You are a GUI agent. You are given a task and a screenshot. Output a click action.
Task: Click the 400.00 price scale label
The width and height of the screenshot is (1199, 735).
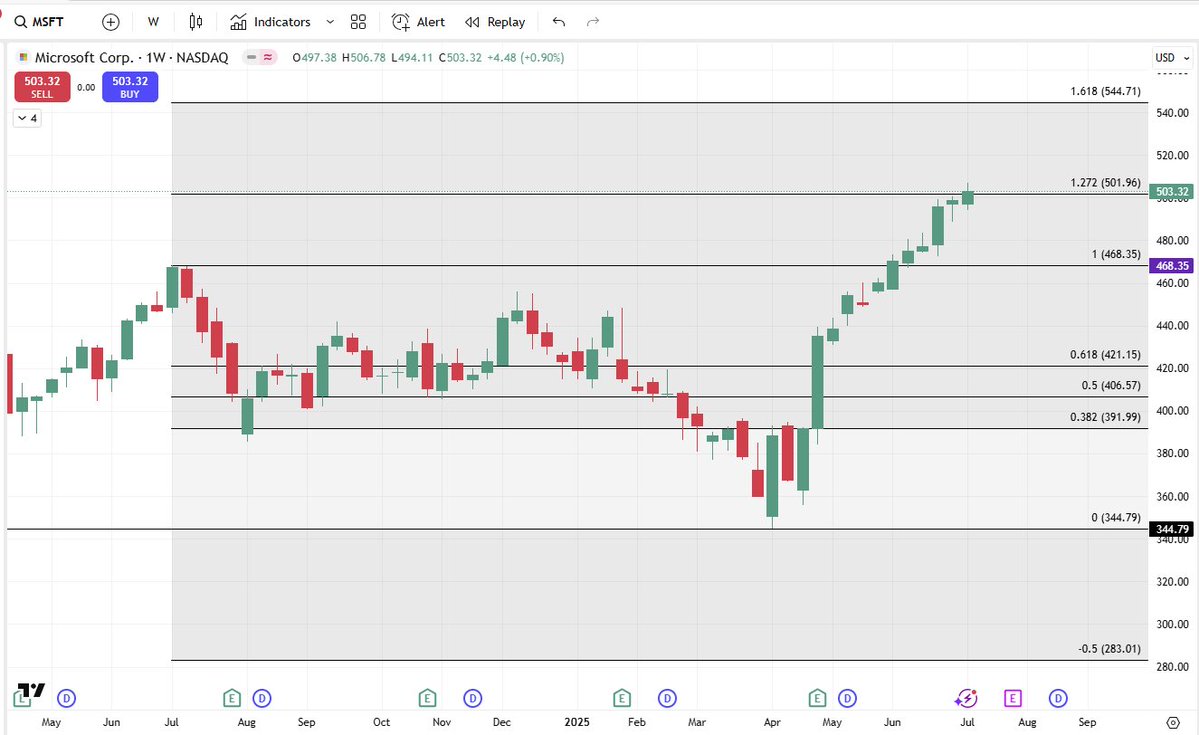click(x=1173, y=411)
